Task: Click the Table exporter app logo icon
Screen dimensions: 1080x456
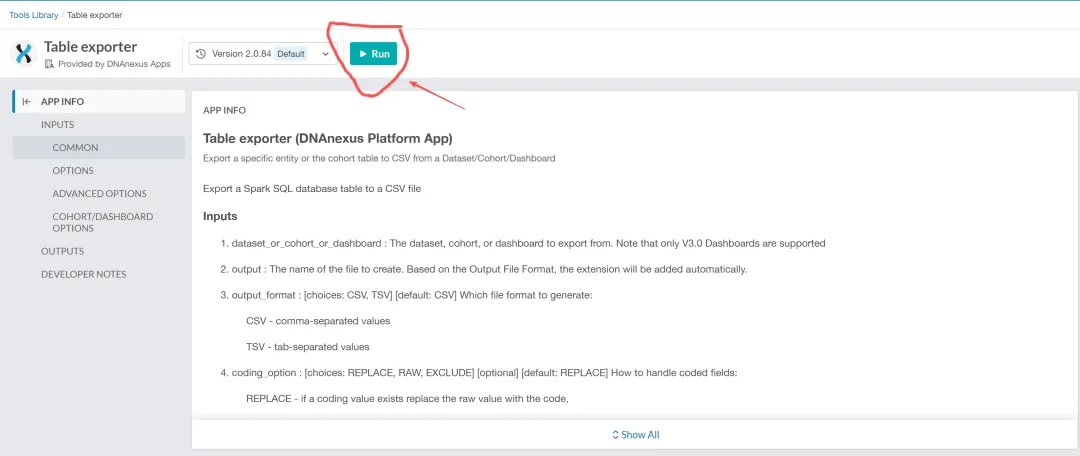Action: point(23,54)
